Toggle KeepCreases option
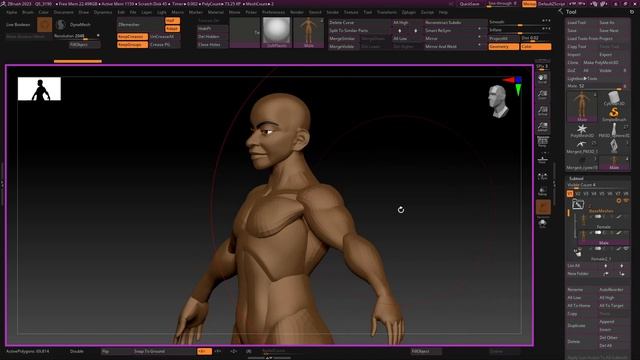Image resolution: width=640 pixels, height=360 pixels. click(132, 37)
